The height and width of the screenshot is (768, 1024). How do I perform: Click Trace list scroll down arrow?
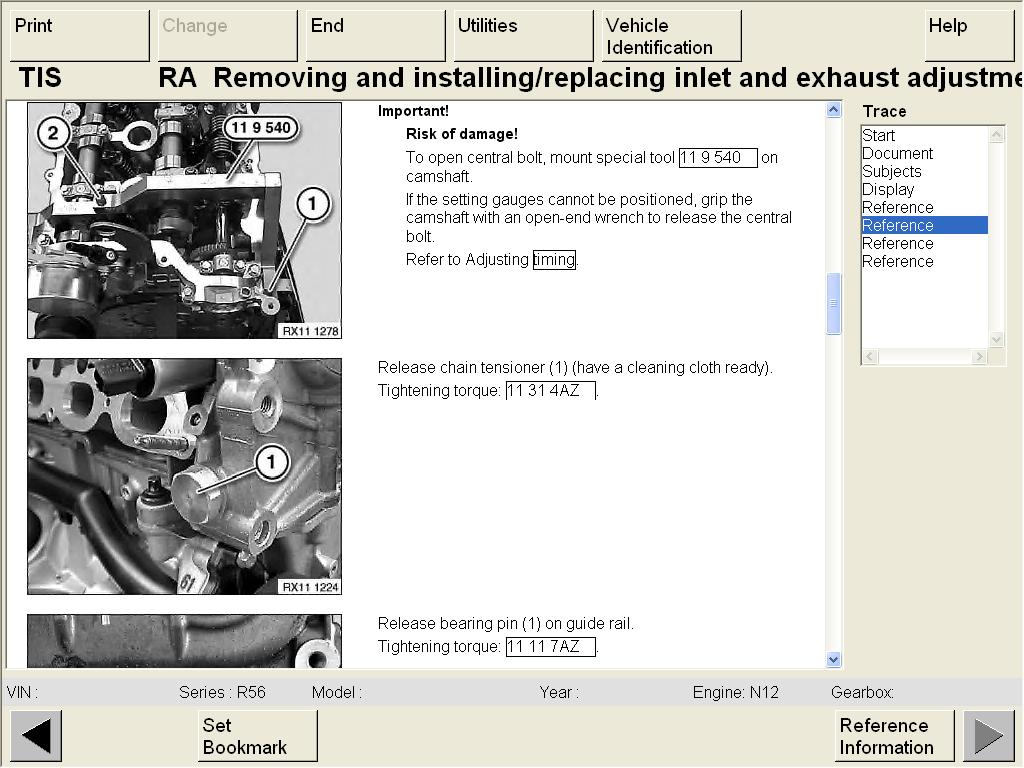coord(996,340)
